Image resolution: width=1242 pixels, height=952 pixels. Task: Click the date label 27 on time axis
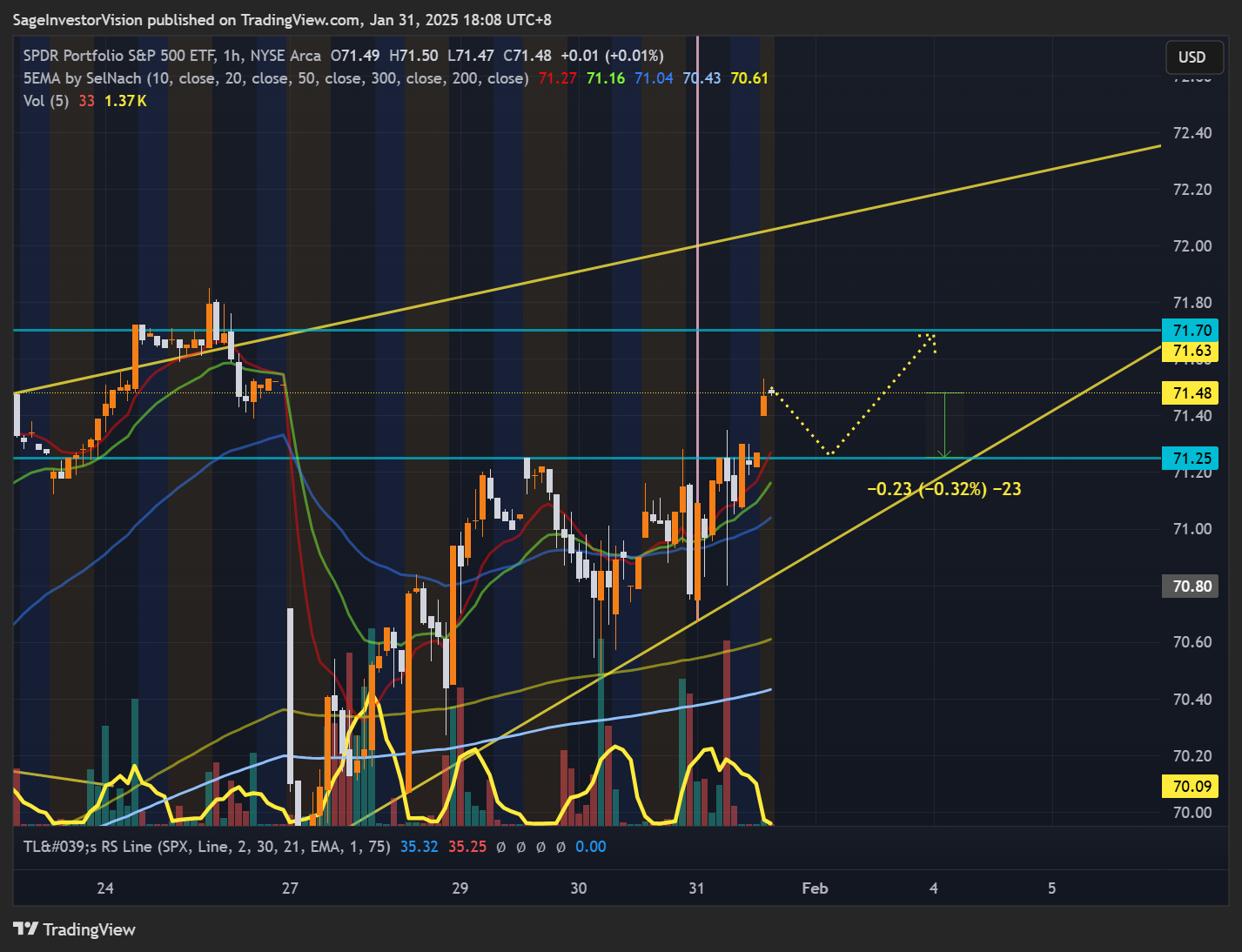point(290,888)
